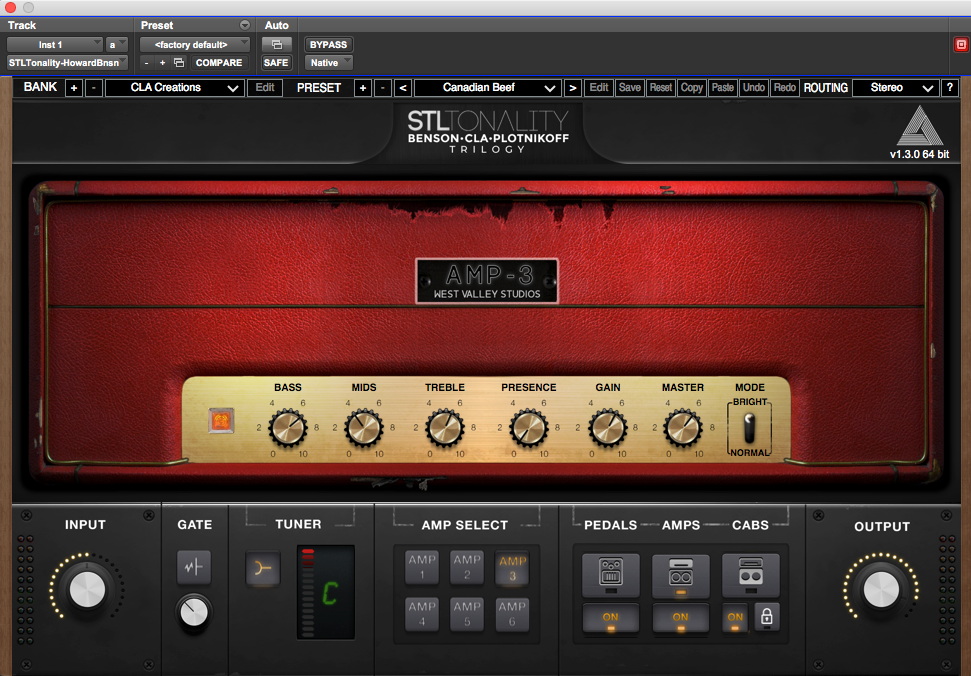Viewport: 971px width, 676px height.
Task: Enable automation SAFE
Action: (276, 63)
